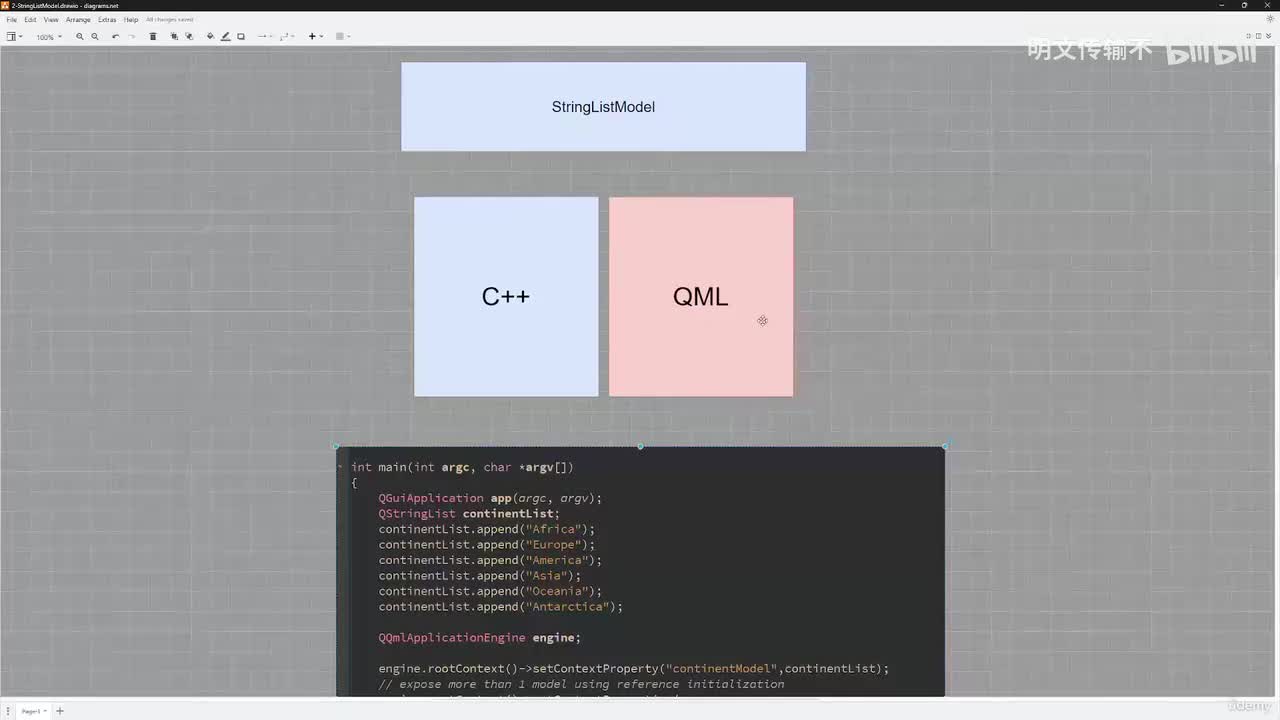Click the append("America") code line
Viewport: 1280px width, 720px height.
click(490, 560)
